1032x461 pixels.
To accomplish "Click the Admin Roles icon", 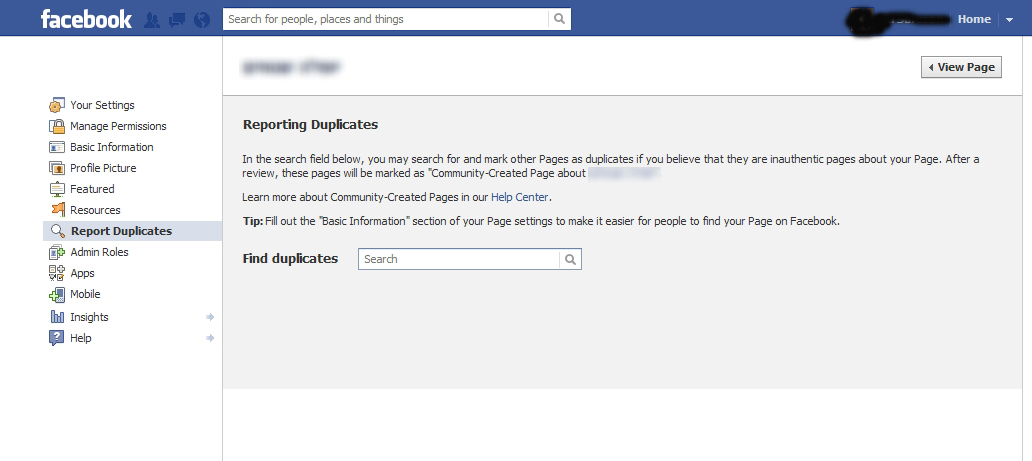I will click(x=57, y=252).
